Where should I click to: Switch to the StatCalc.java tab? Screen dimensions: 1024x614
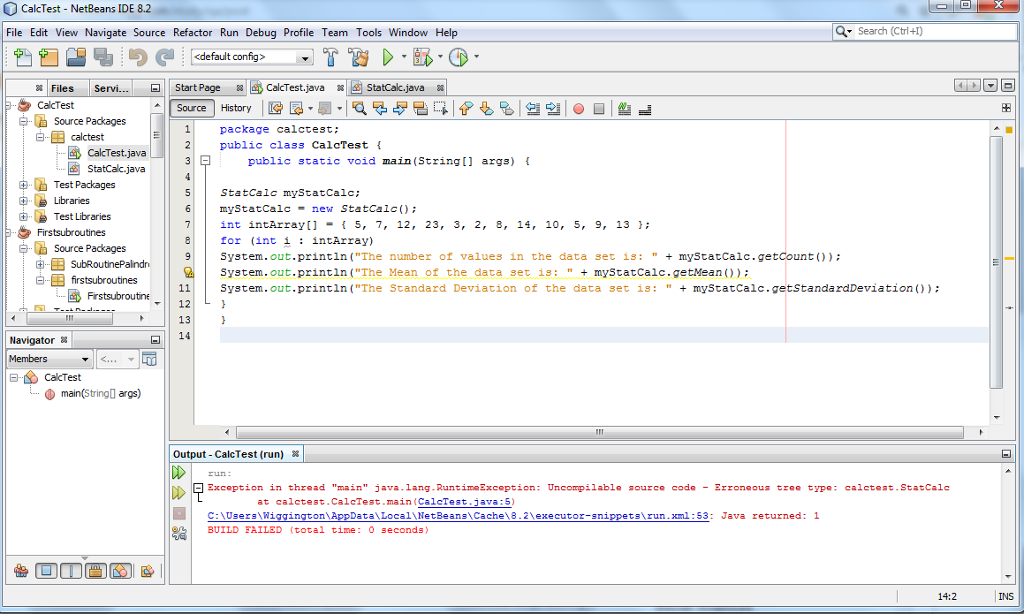pos(394,87)
